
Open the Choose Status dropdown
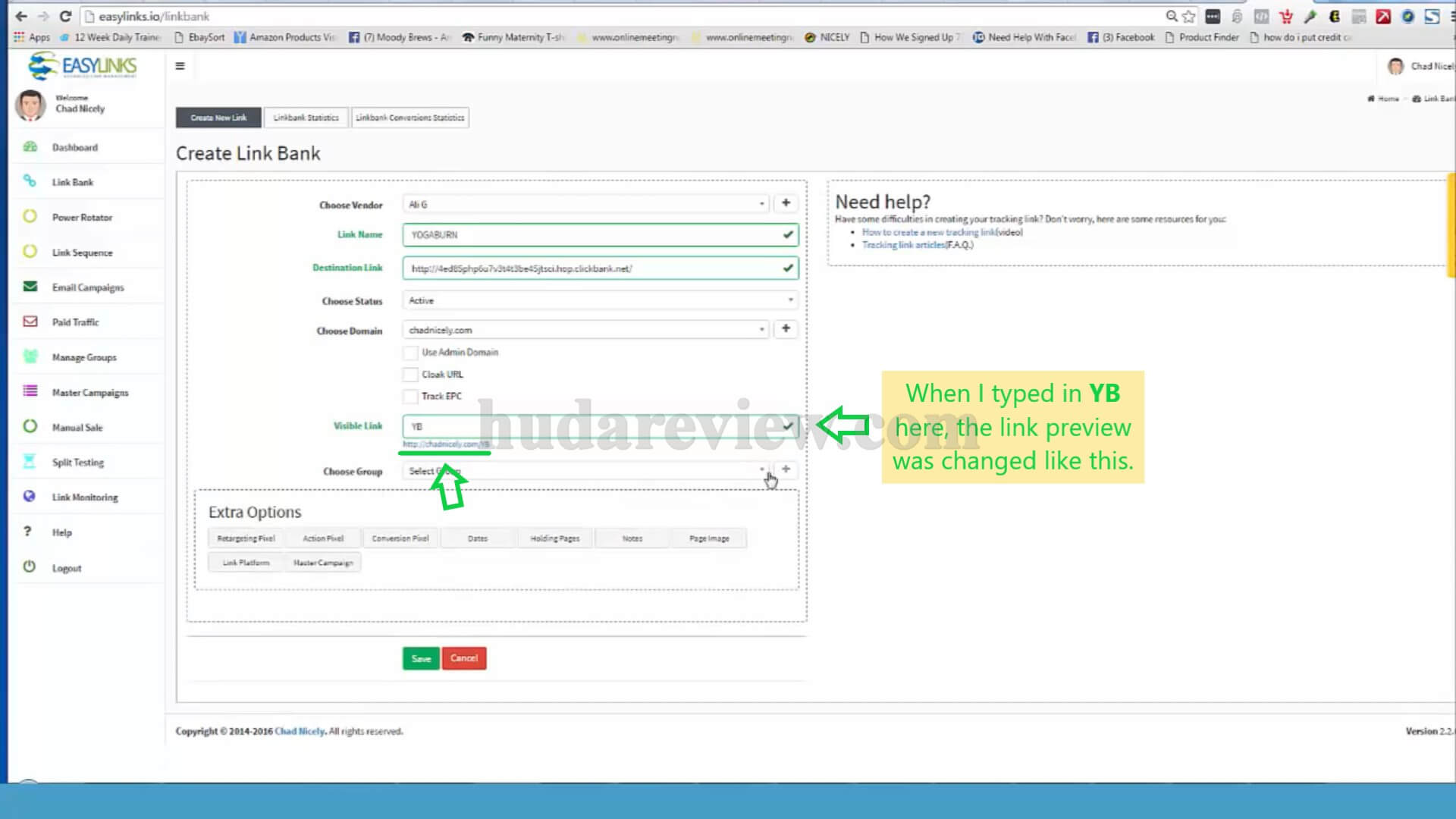pyautogui.click(x=601, y=300)
